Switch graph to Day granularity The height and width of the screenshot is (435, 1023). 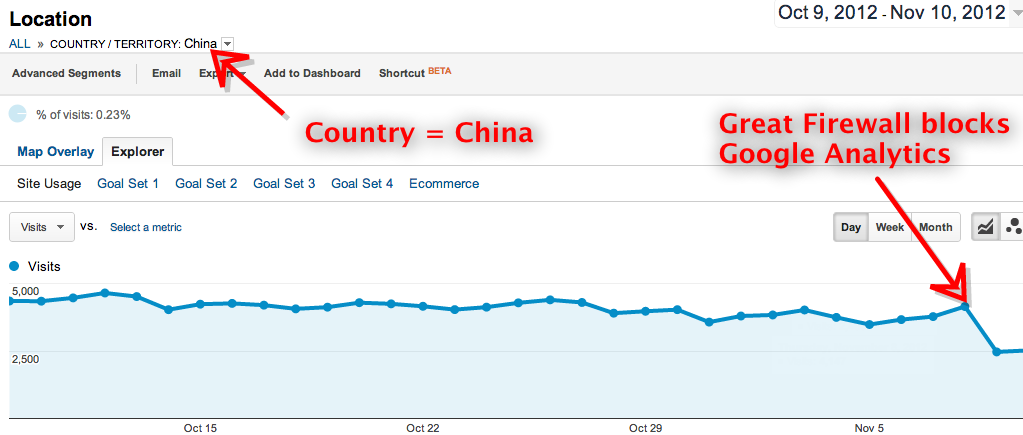pyautogui.click(x=851, y=227)
